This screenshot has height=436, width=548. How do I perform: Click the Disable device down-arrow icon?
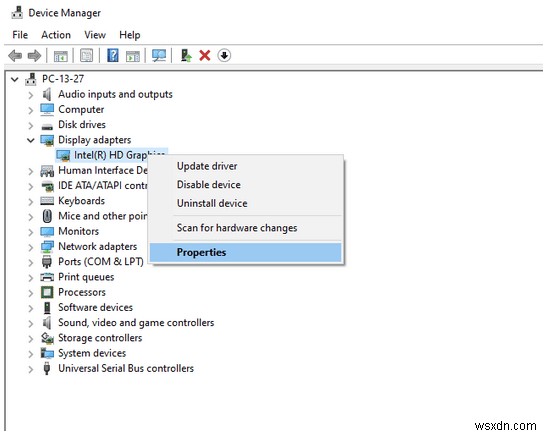[224, 56]
